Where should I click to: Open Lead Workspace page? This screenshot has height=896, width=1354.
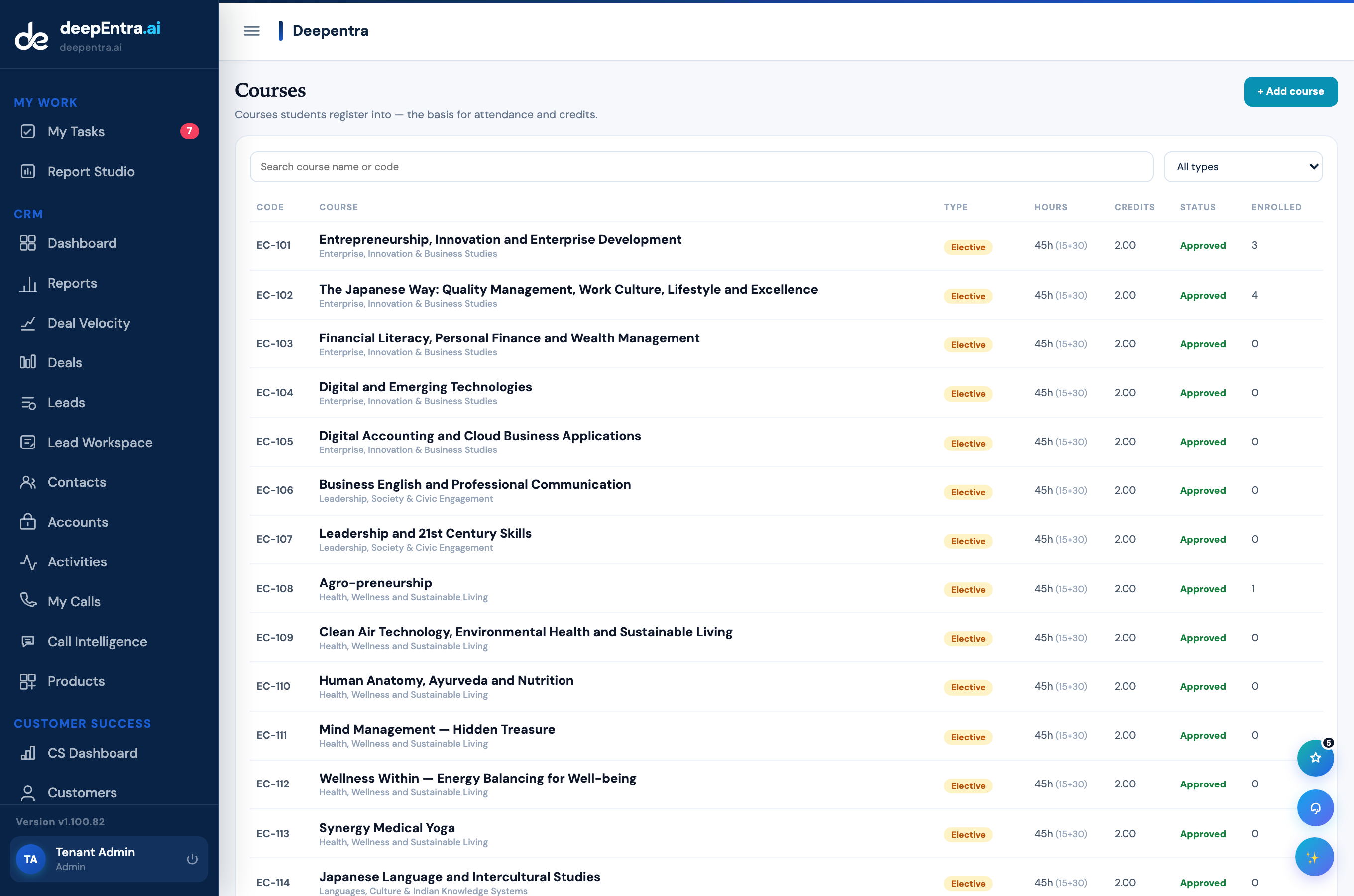[109, 443]
